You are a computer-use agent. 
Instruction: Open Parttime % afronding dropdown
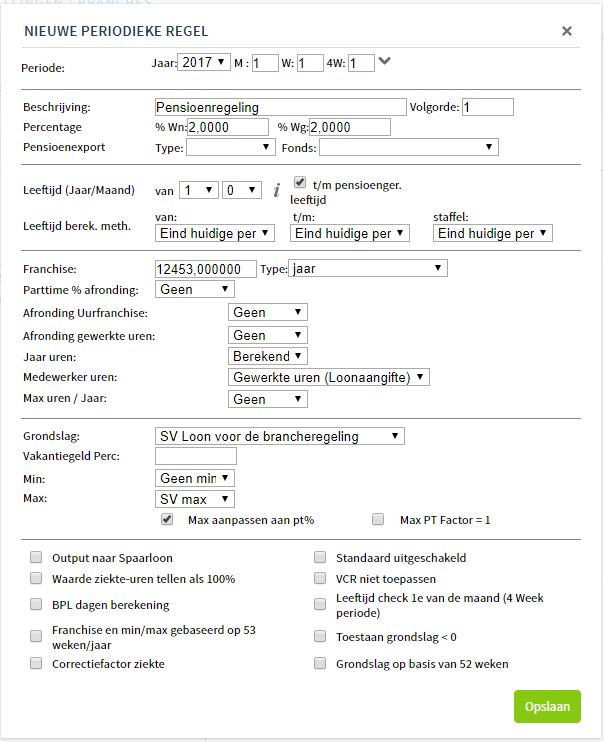pyautogui.click(x=195, y=289)
